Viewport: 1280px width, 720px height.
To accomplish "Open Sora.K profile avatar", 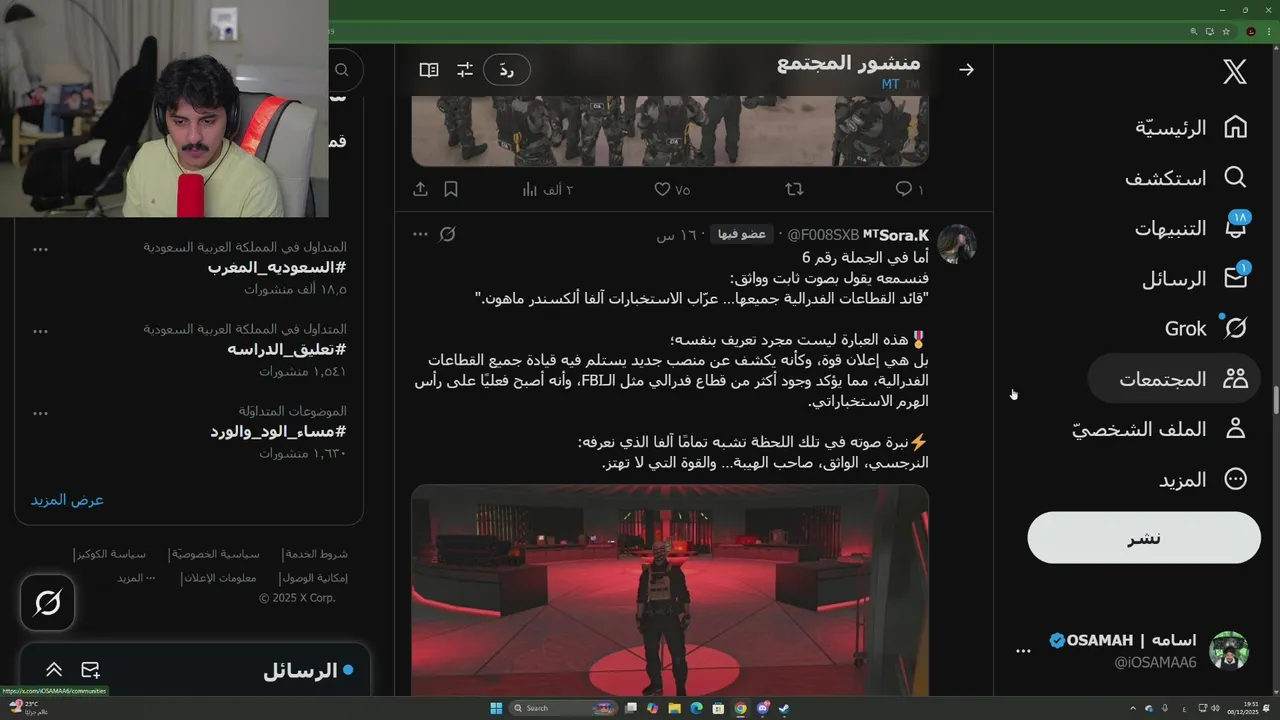I will (x=957, y=244).
